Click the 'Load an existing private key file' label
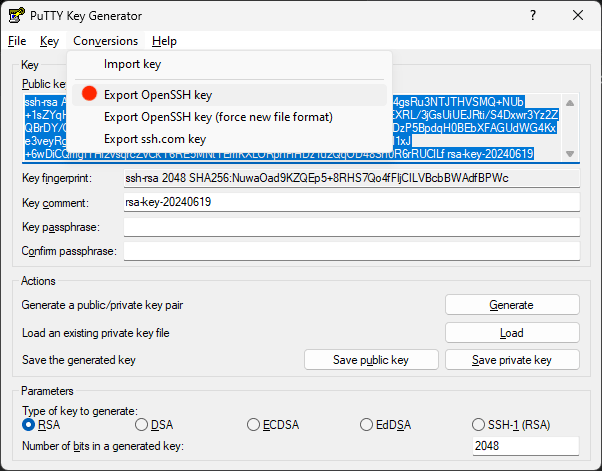 coord(96,333)
